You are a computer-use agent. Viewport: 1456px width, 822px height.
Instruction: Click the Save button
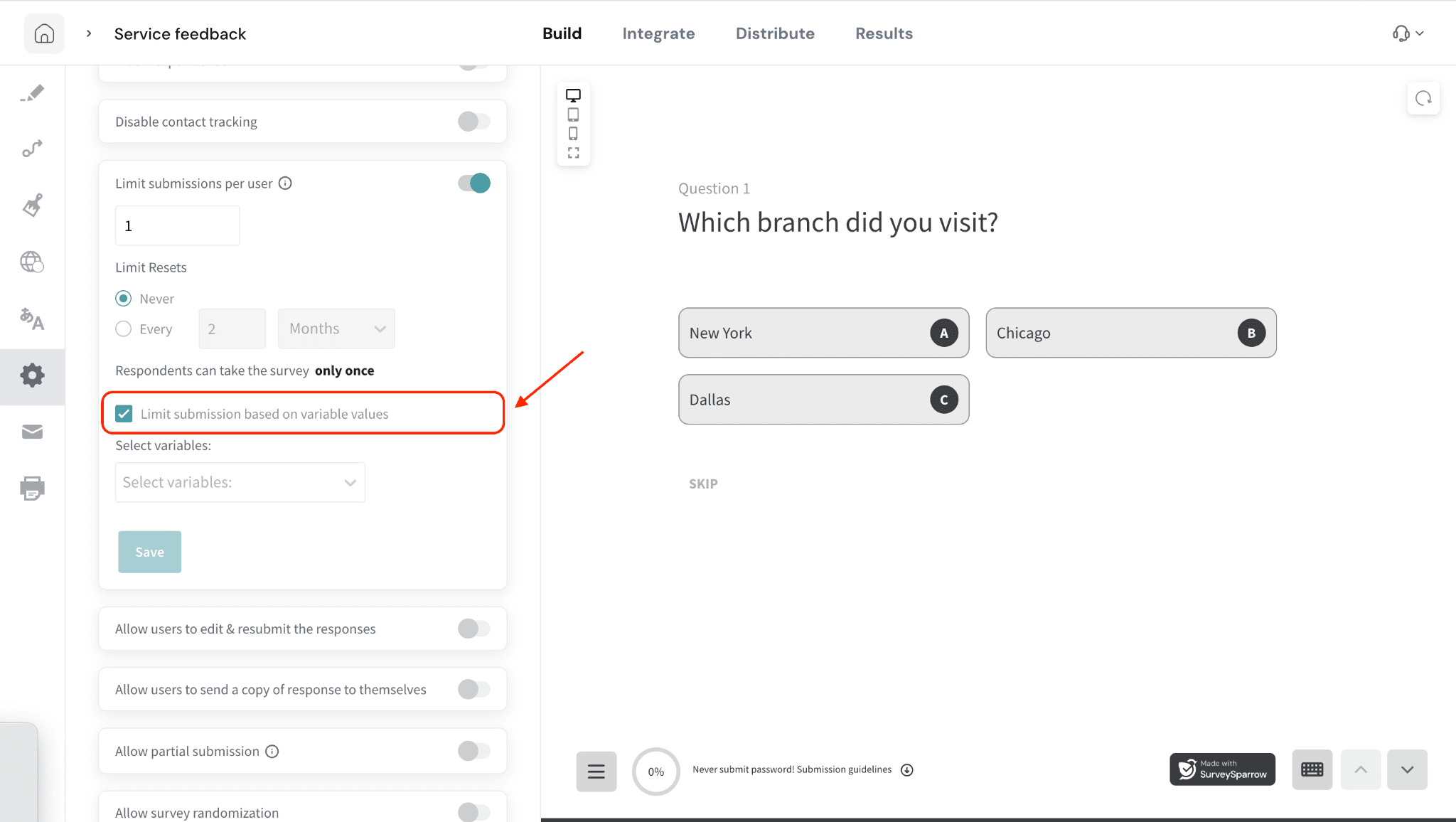coord(149,552)
